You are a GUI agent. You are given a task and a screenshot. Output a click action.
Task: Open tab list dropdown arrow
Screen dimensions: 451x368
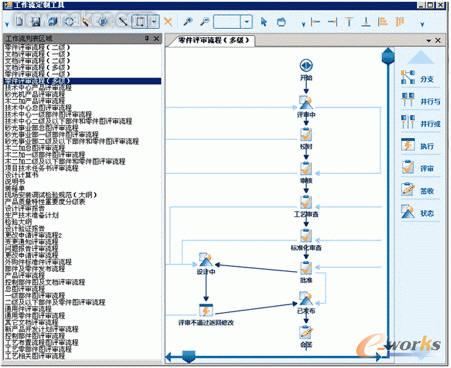tap(429, 41)
